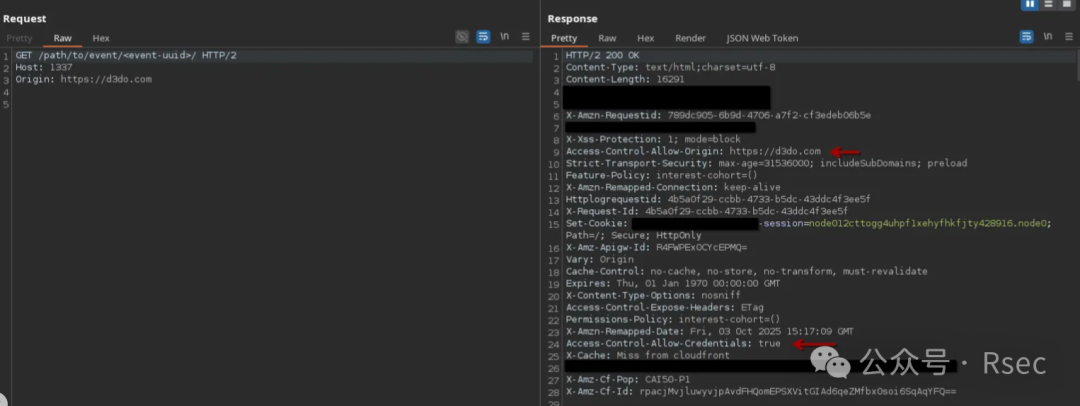Click Access-Control-Allow-Origin response header
Screen dimensions: 1080x406
click(x=693, y=151)
